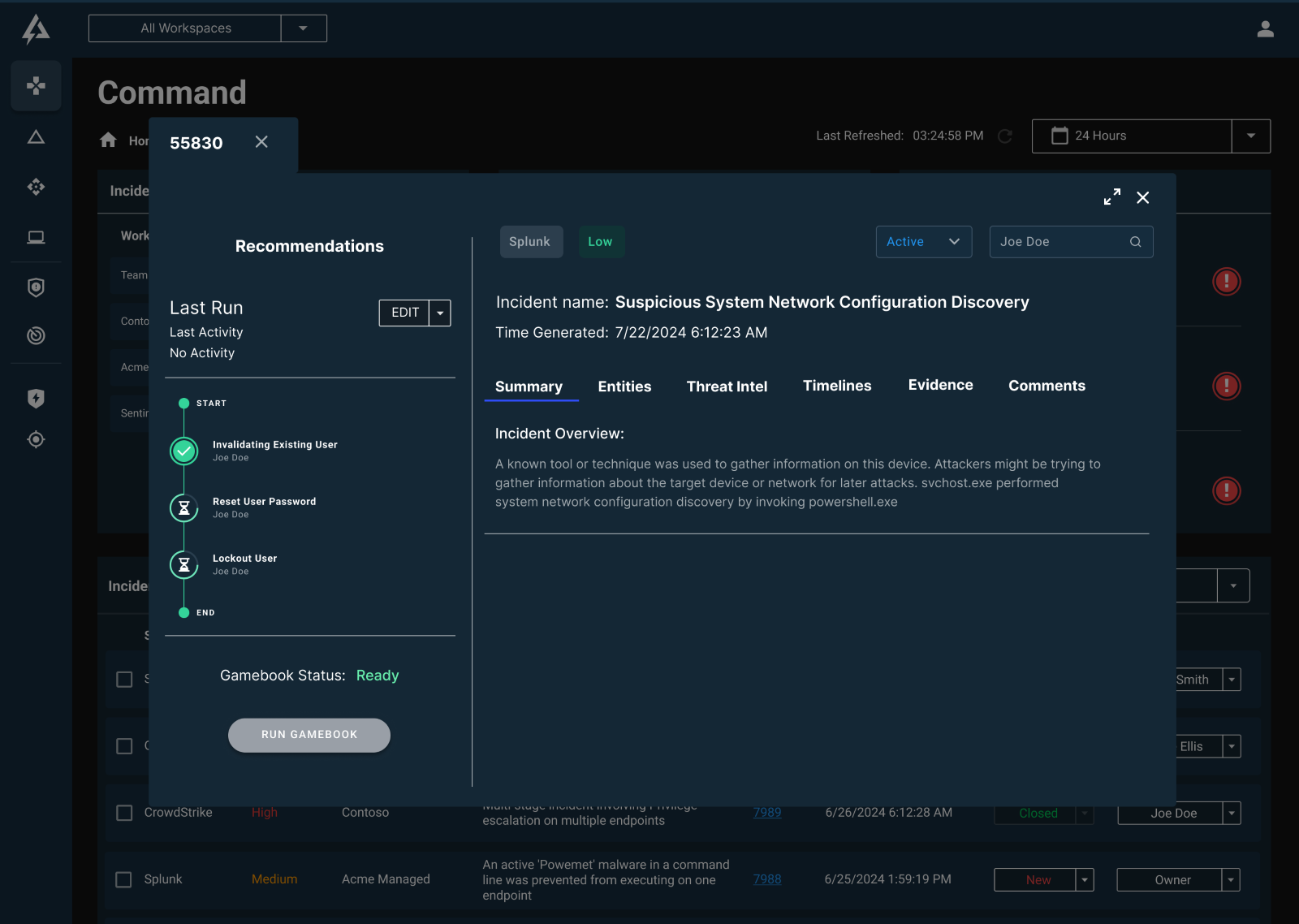1299x924 pixels.
Task: Click the refresh icon beside Last Refreshed
Action: point(1005,136)
